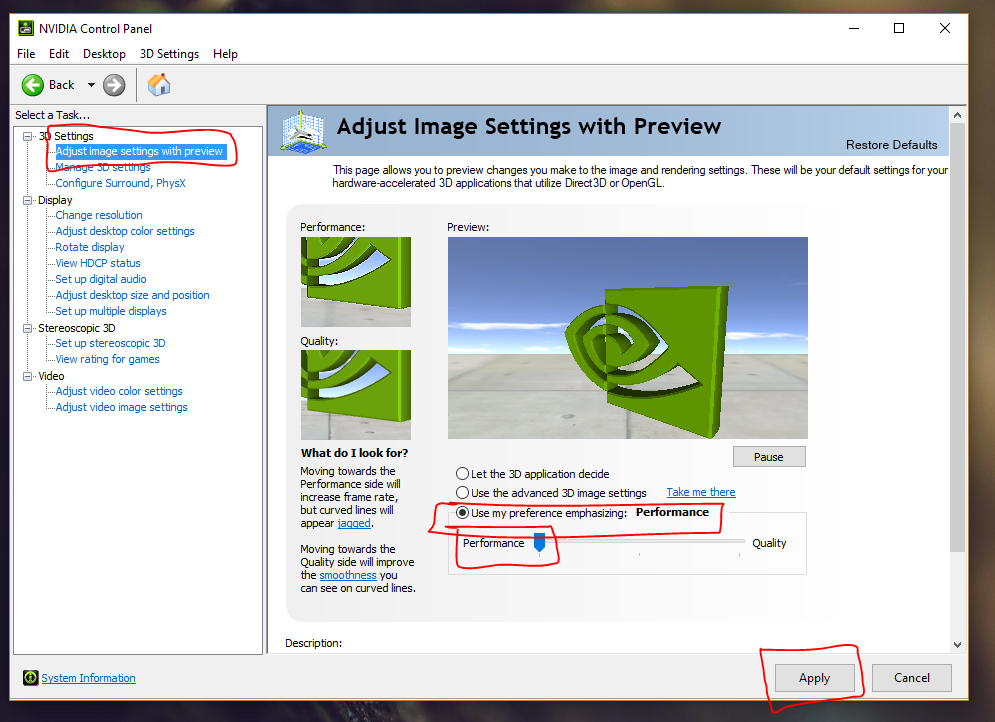Click the large 3D logo preview

628,338
